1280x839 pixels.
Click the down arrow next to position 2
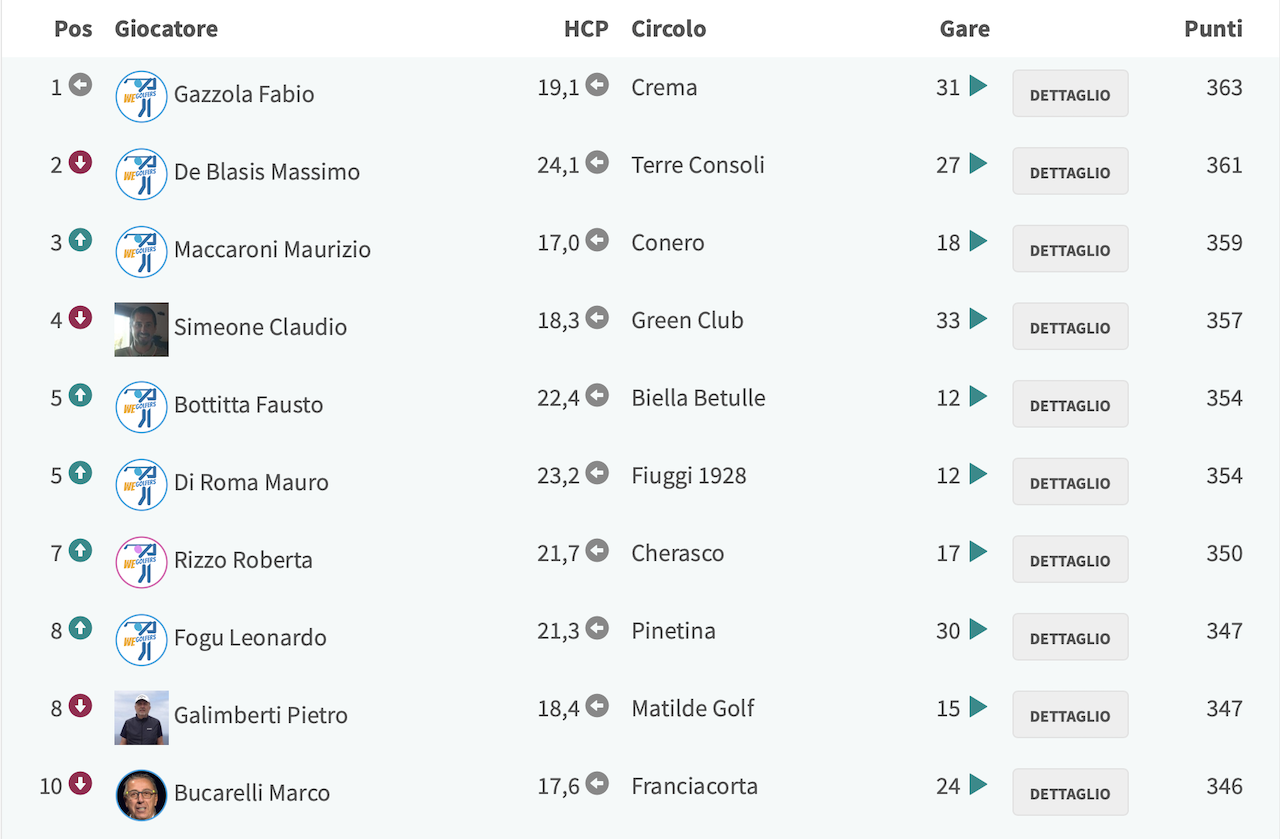[81, 162]
